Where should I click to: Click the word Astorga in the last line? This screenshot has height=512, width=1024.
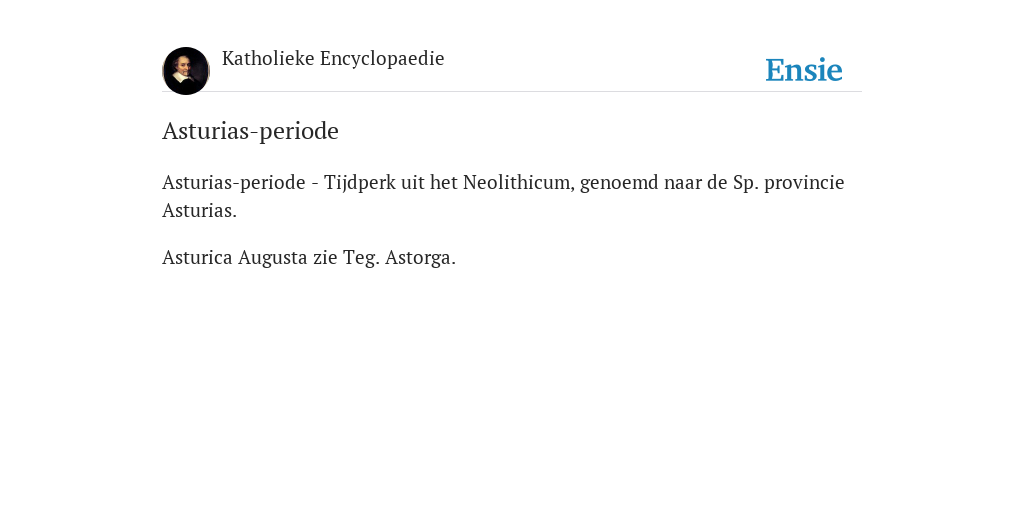coord(420,257)
